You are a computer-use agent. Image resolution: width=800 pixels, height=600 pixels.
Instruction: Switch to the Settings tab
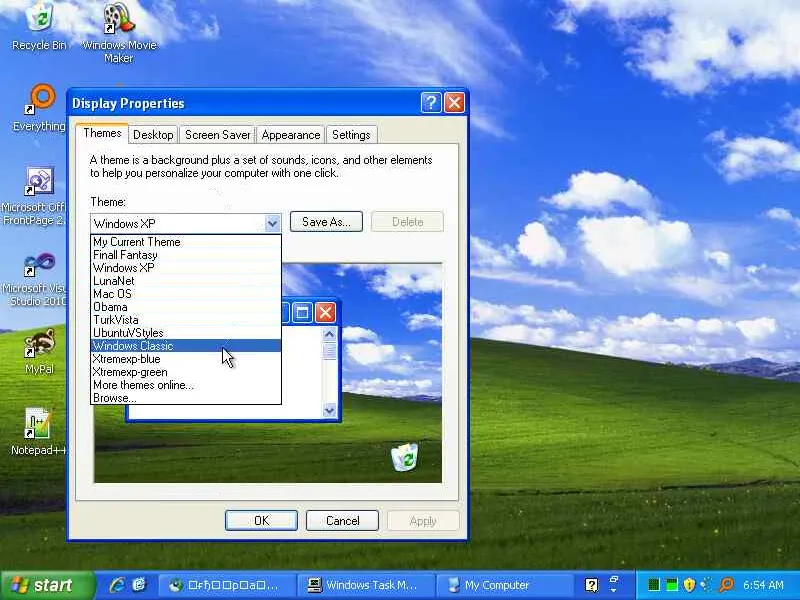click(351, 135)
